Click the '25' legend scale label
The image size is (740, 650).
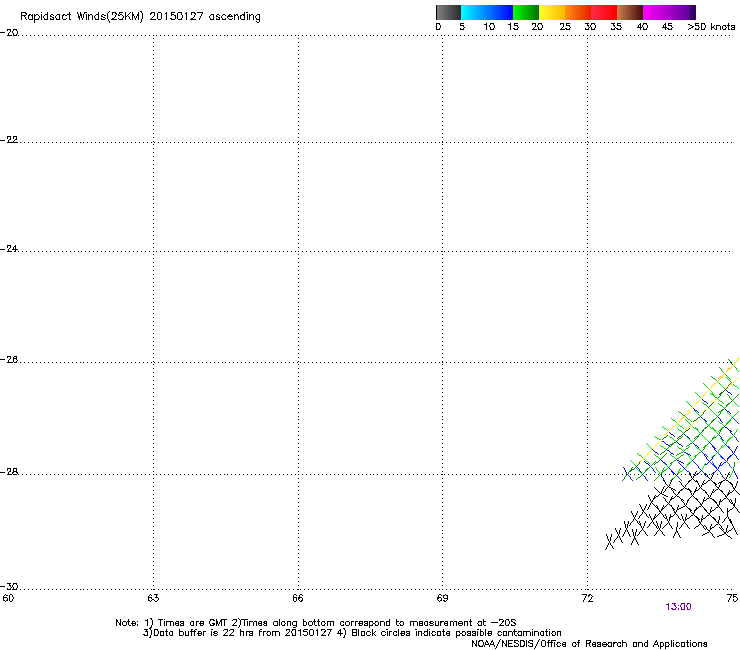tap(565, 27)
